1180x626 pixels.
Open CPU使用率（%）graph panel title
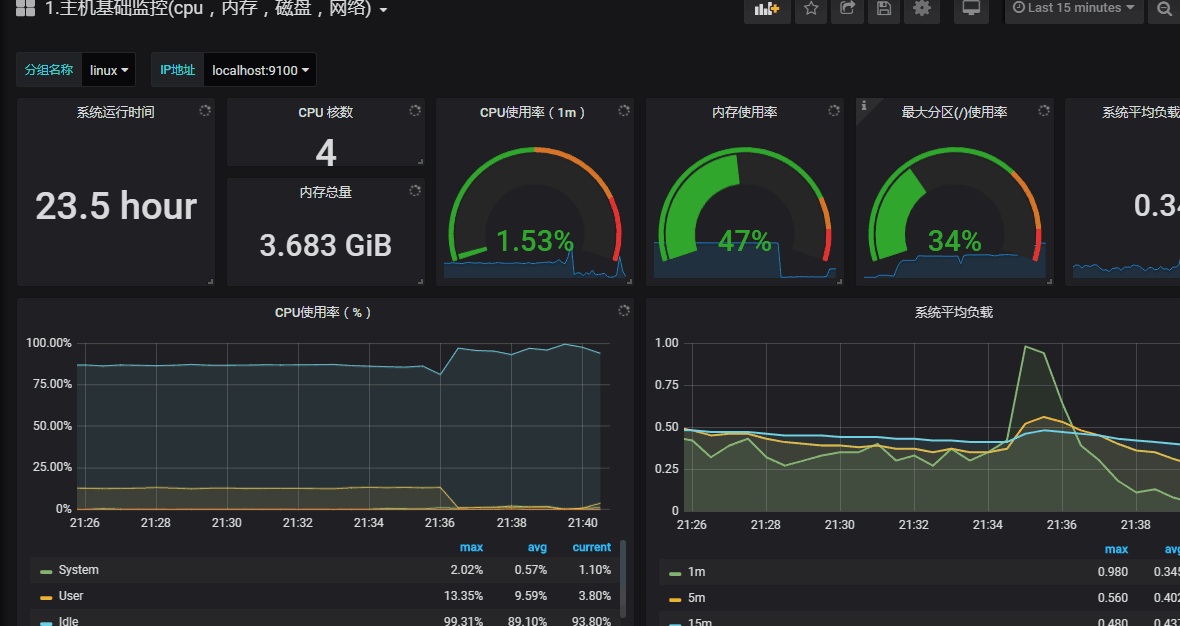325,312
